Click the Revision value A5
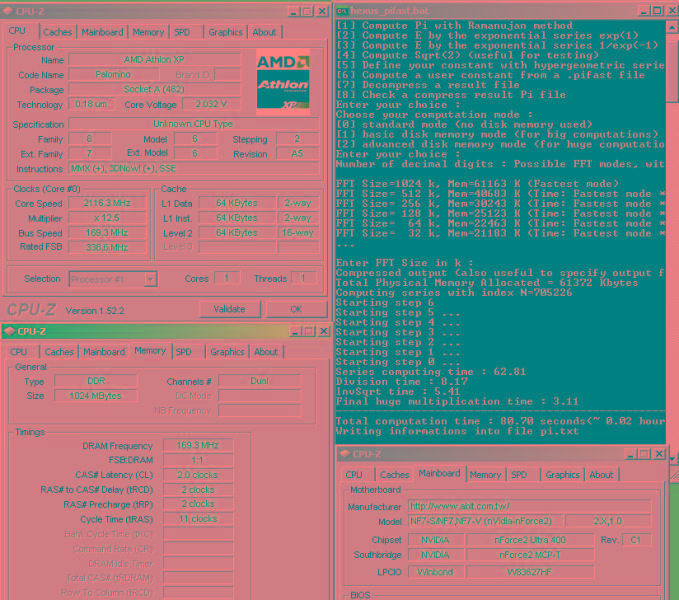This screenshot has height=600, width=679. [297, 153]
